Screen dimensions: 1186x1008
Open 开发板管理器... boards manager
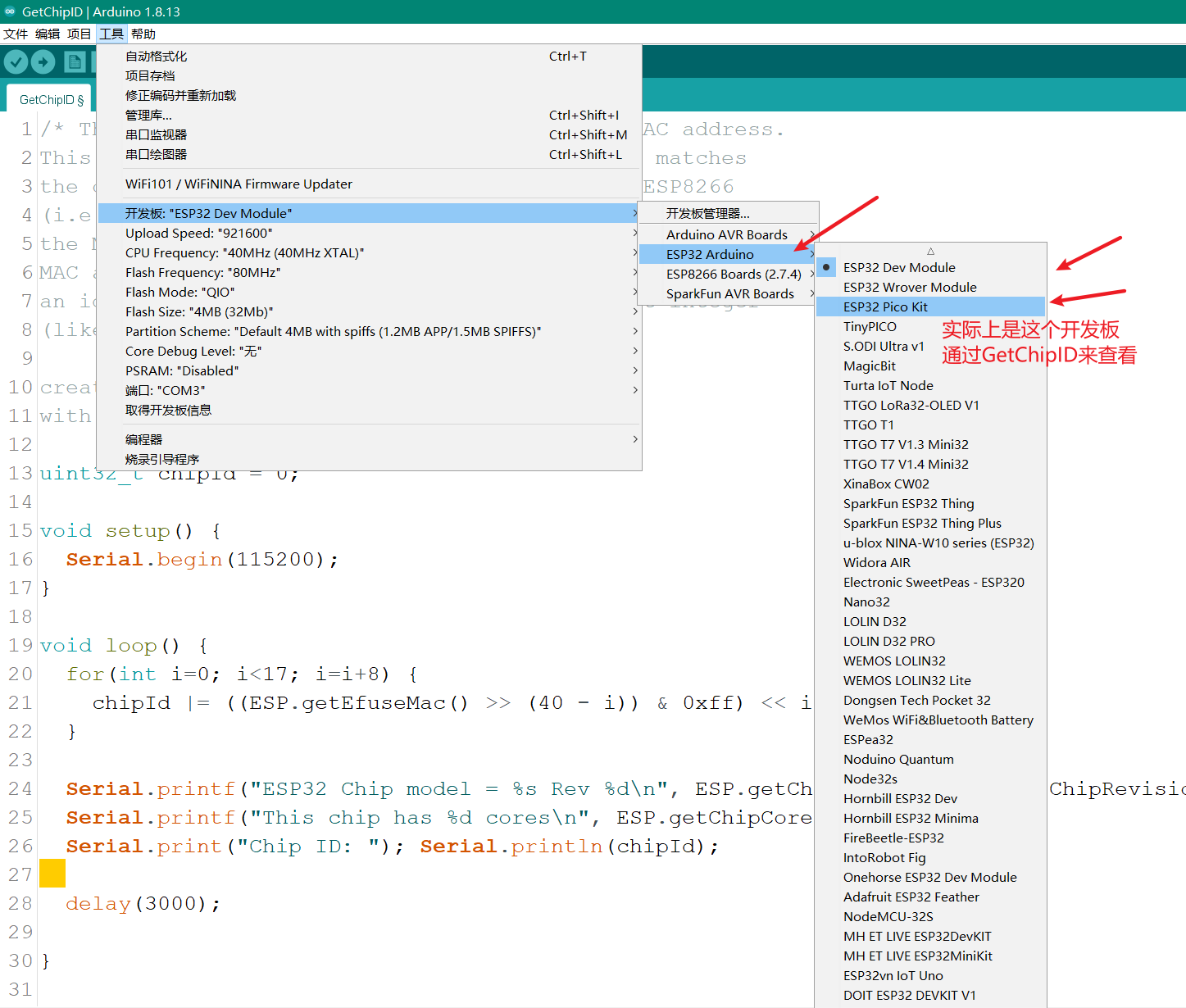(x=728, y=213)
